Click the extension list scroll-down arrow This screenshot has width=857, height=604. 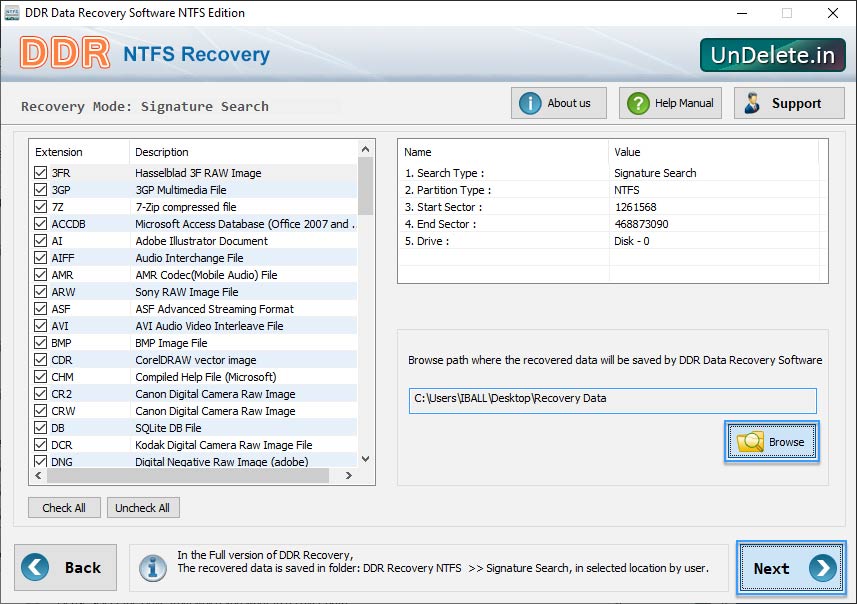[366, 459]
